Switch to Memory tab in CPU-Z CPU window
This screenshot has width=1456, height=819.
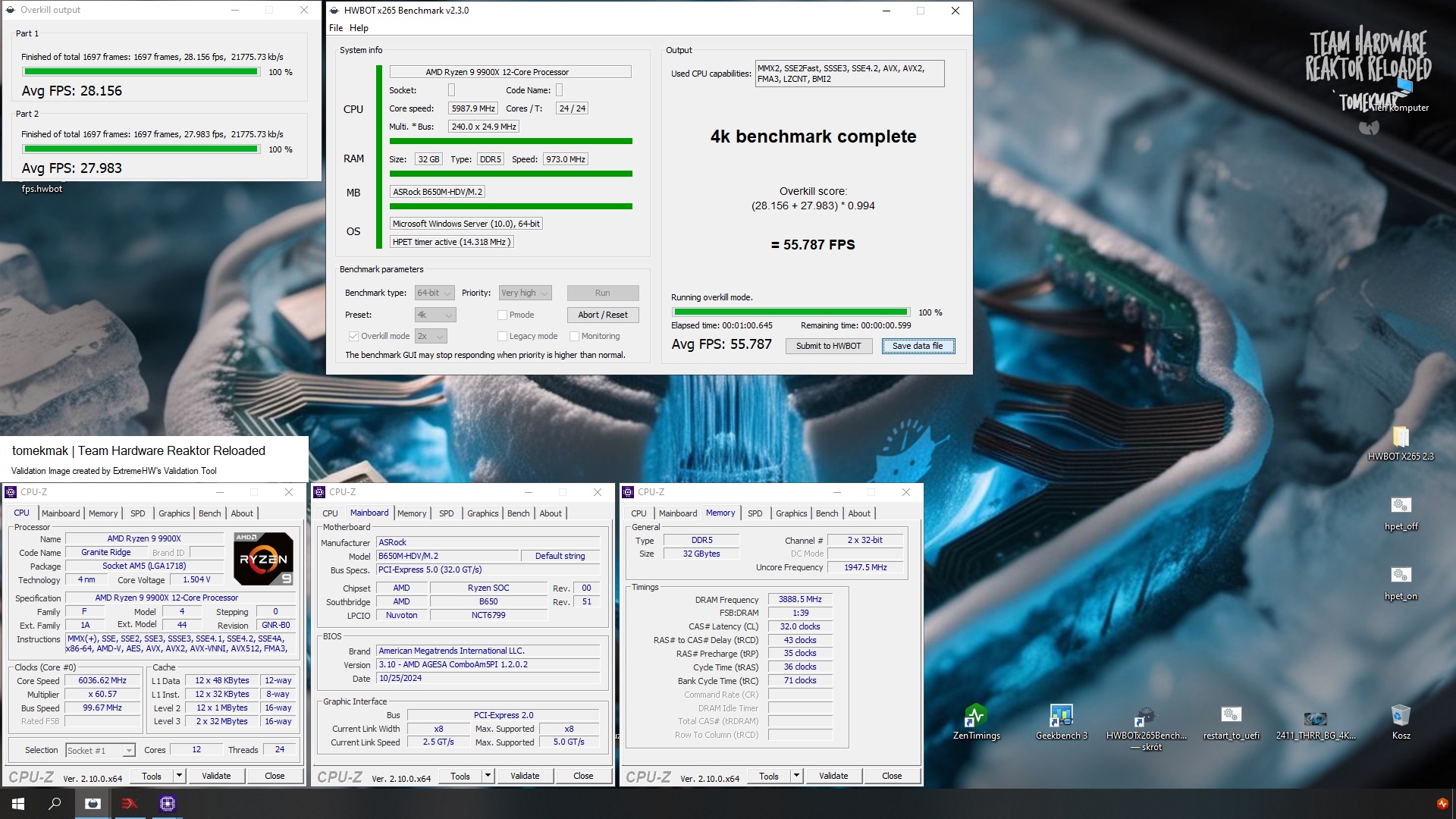(x=103, y=513)
